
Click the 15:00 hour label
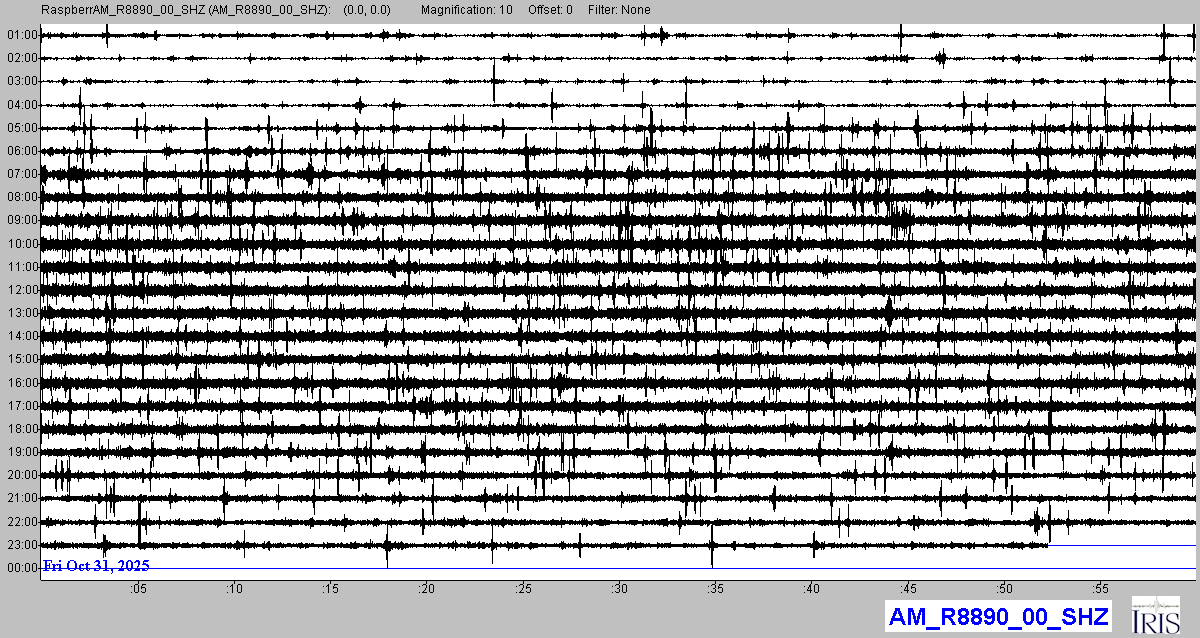21,359
